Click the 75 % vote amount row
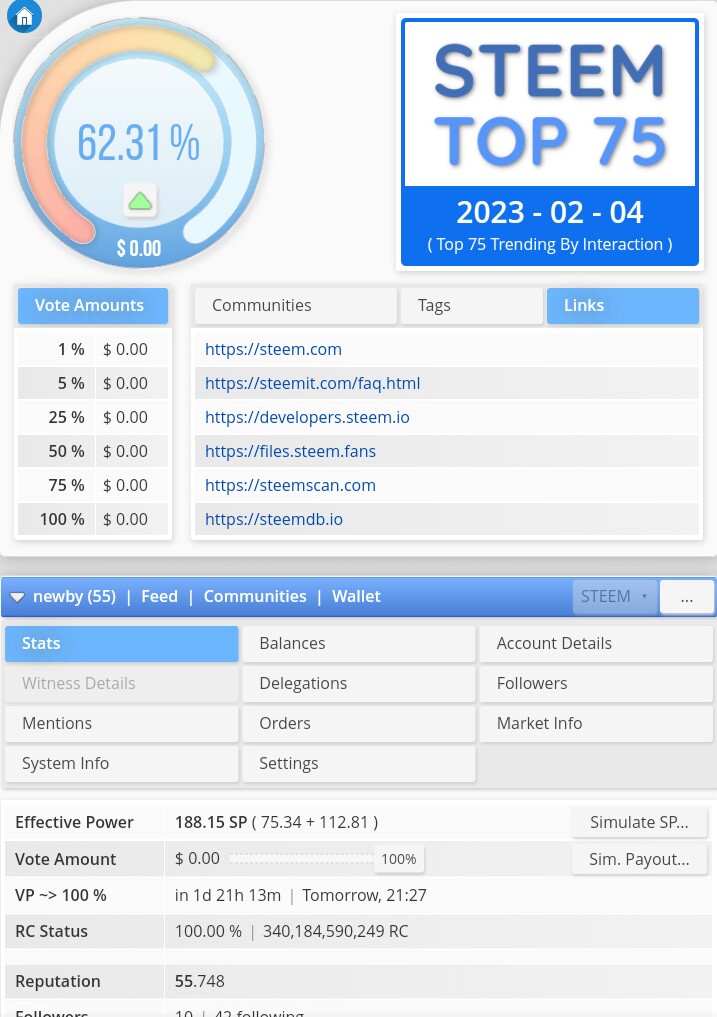 (x=93, y=485)
